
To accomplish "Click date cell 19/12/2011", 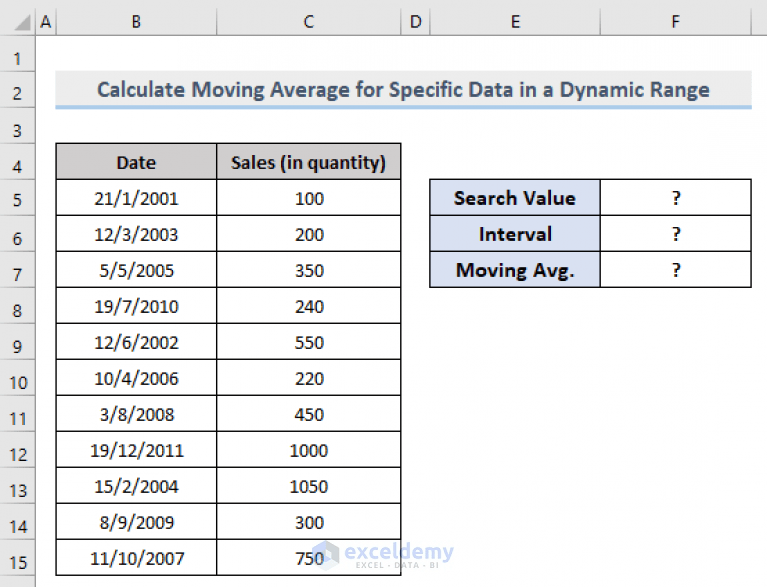I will (x=136, y=450).
